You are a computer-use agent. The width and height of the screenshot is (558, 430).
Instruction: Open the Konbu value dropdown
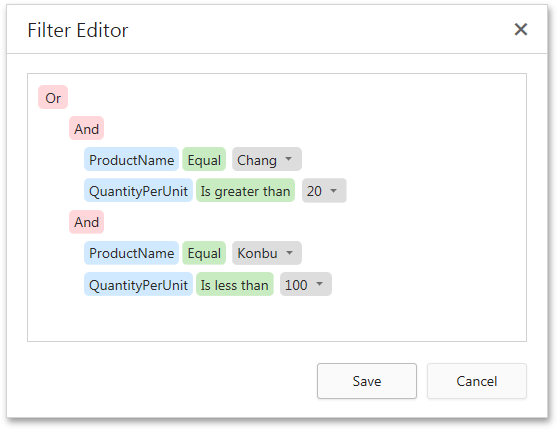267,253
